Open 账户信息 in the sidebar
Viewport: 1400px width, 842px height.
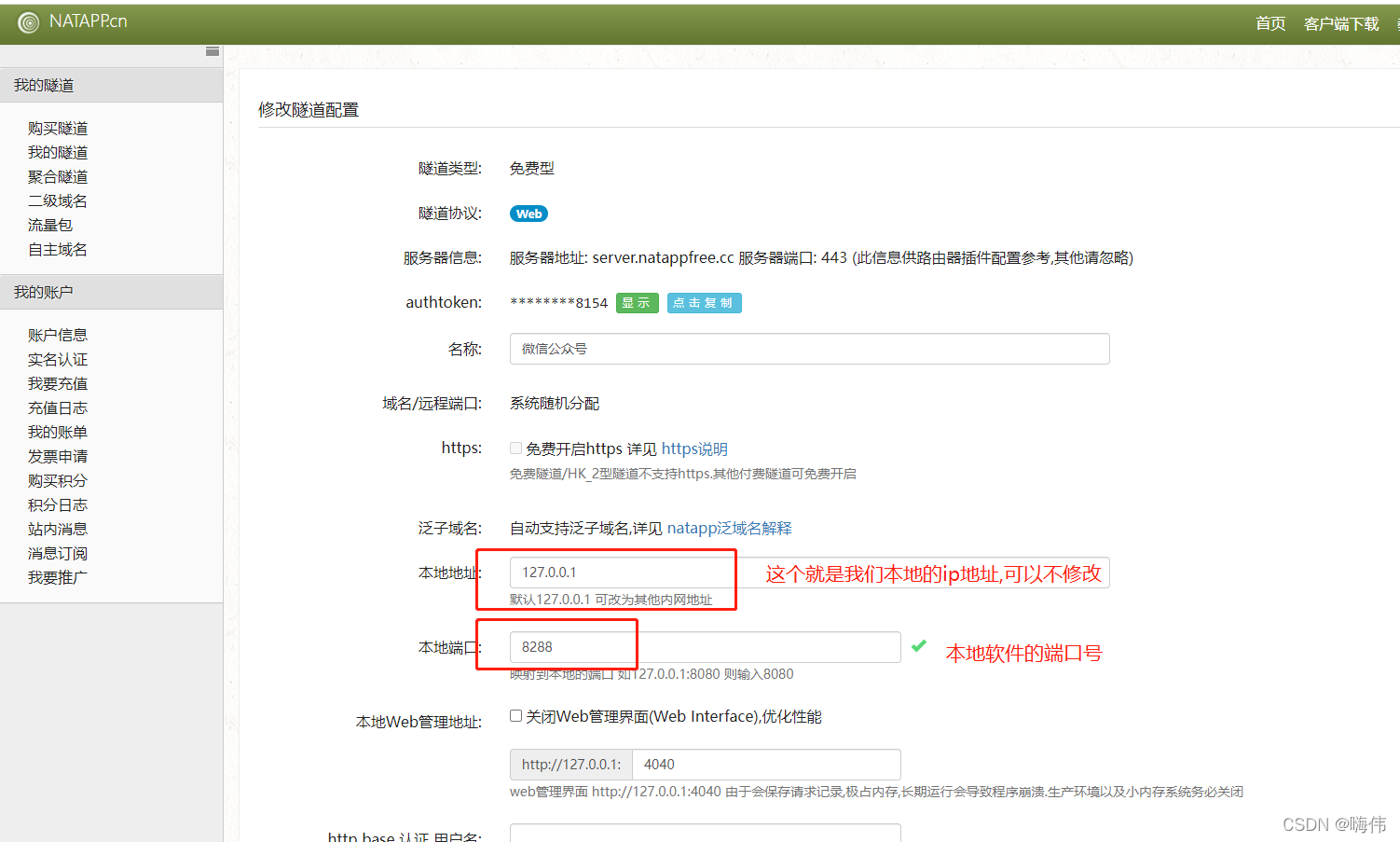tap(58, 335)
